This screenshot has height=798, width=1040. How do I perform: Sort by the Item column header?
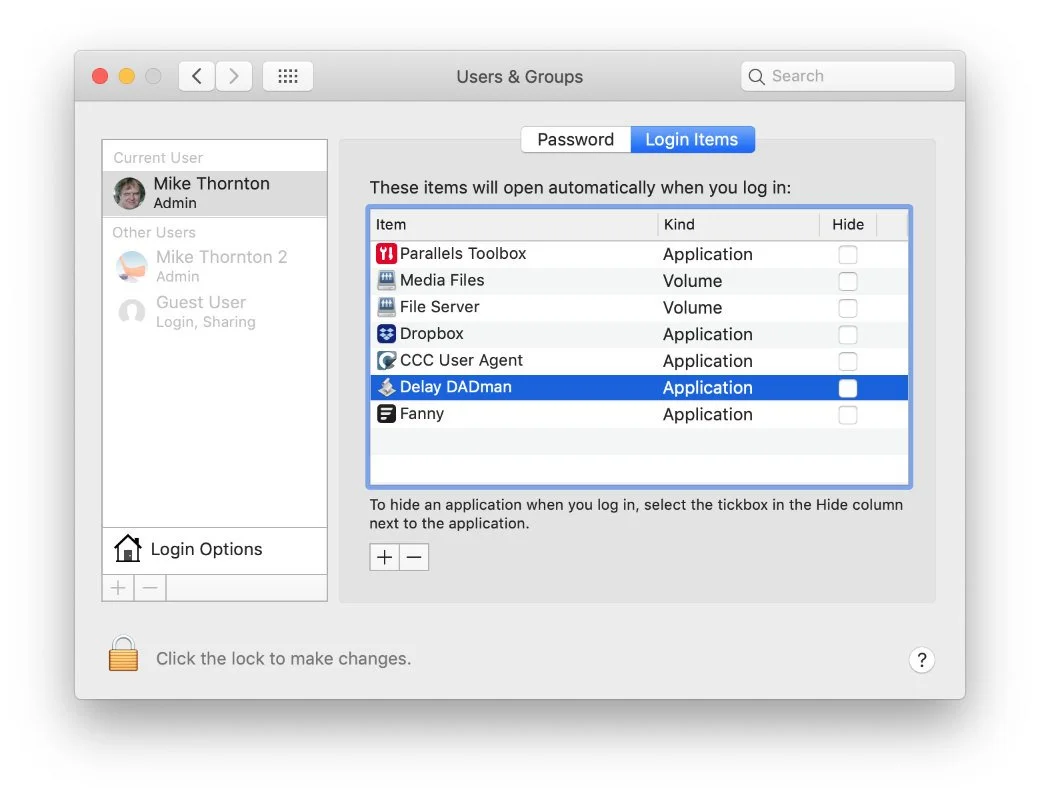[514, 225]
